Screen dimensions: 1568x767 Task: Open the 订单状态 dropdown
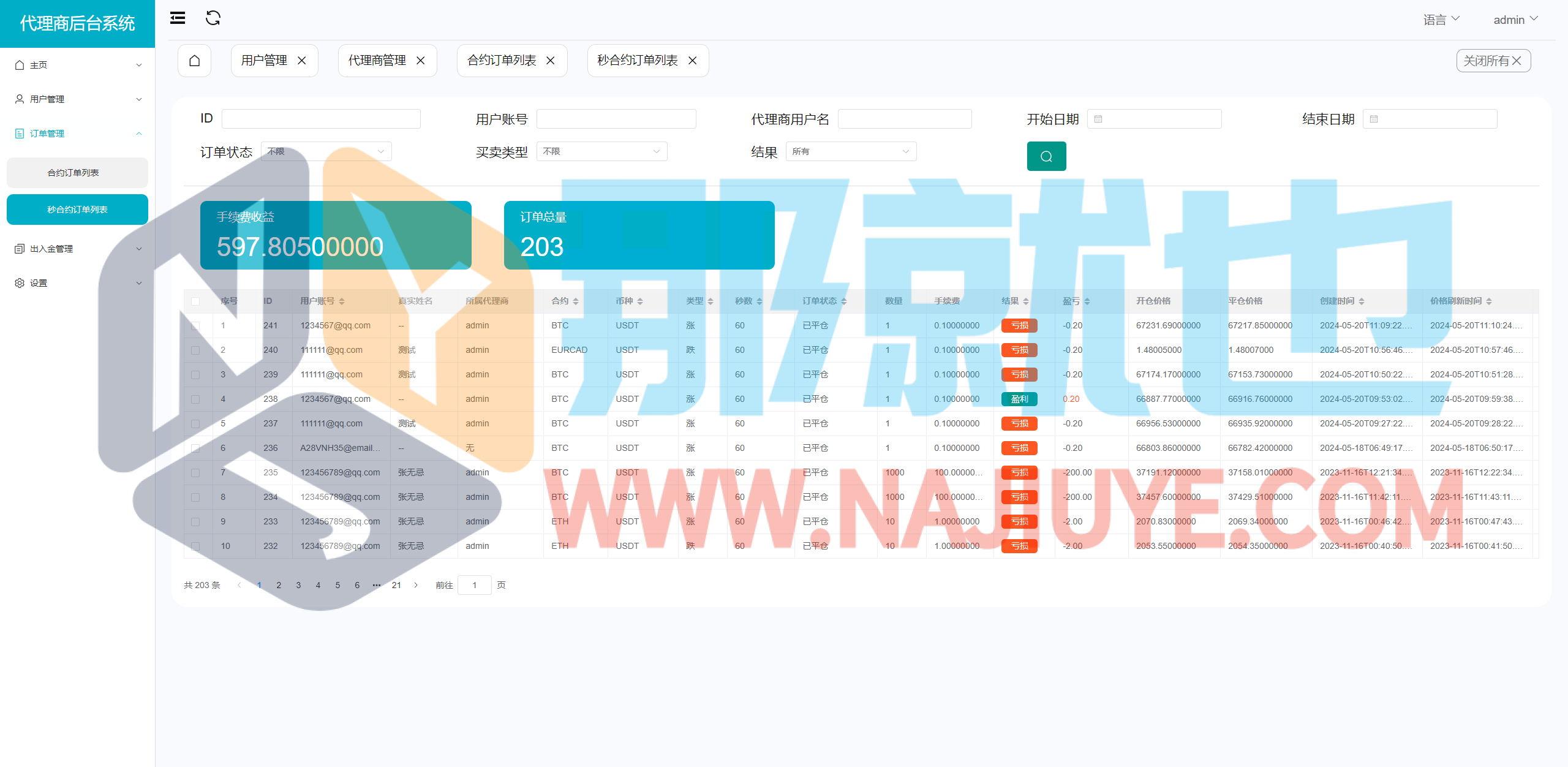pyautogui.click(x=326, y=151)
